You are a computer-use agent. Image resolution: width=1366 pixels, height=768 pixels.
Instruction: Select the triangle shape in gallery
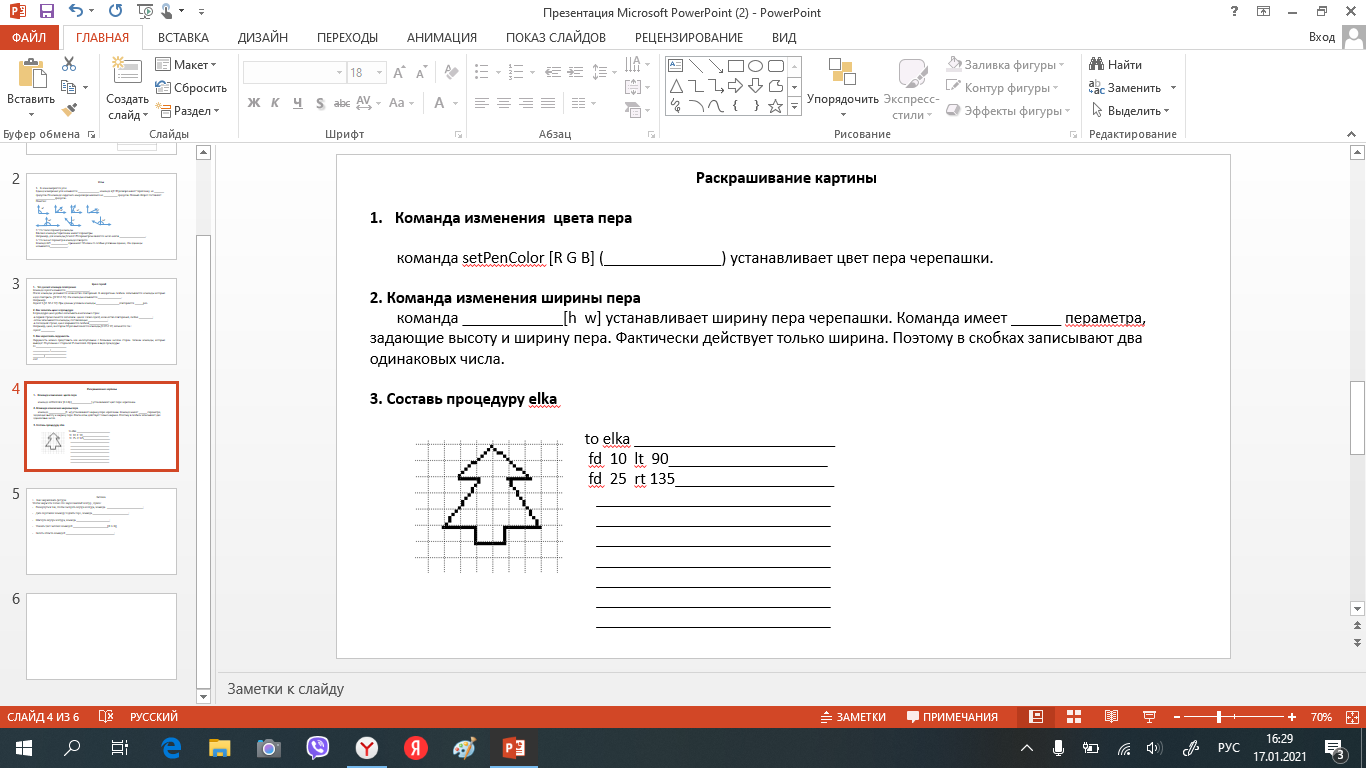click(x=676, y=85)
